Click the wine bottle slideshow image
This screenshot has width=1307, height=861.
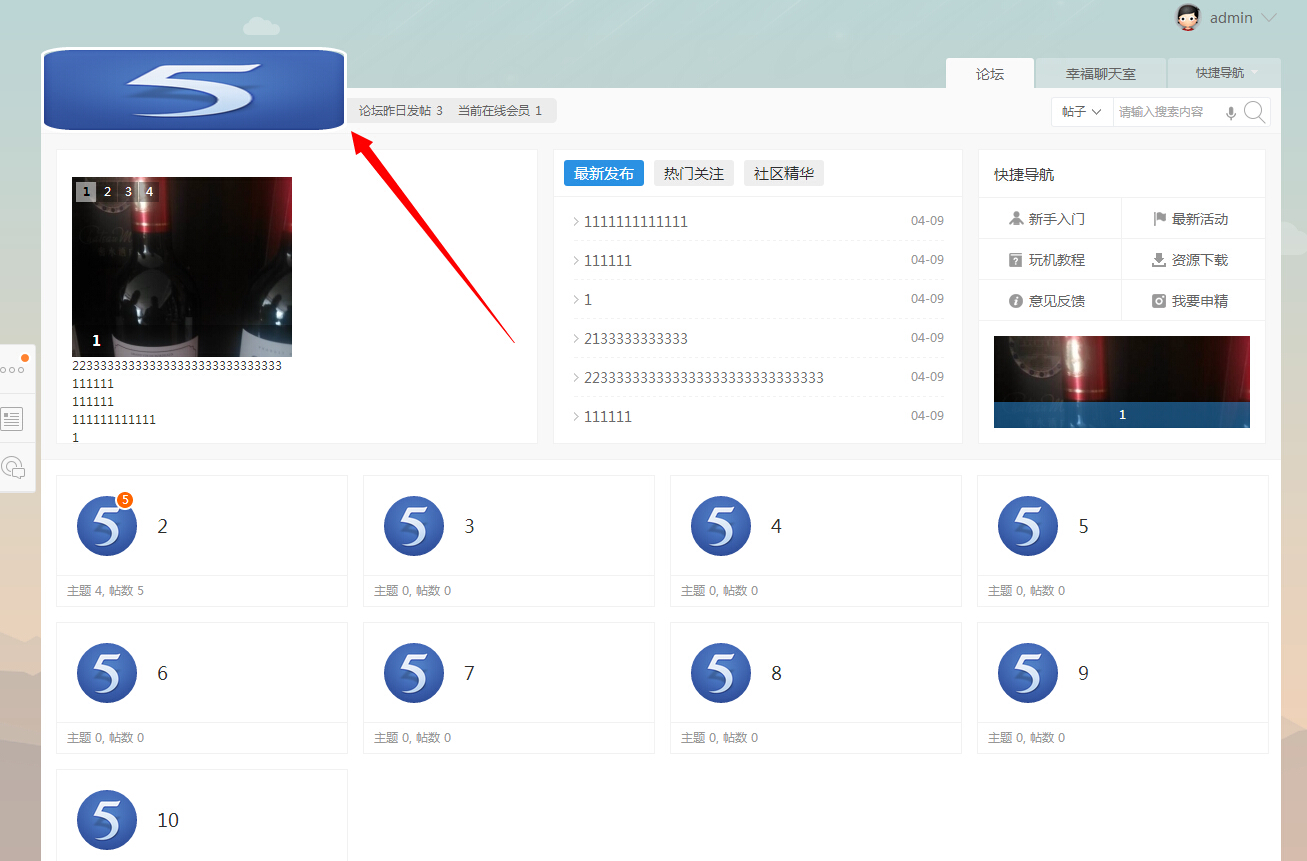point(182,267)
